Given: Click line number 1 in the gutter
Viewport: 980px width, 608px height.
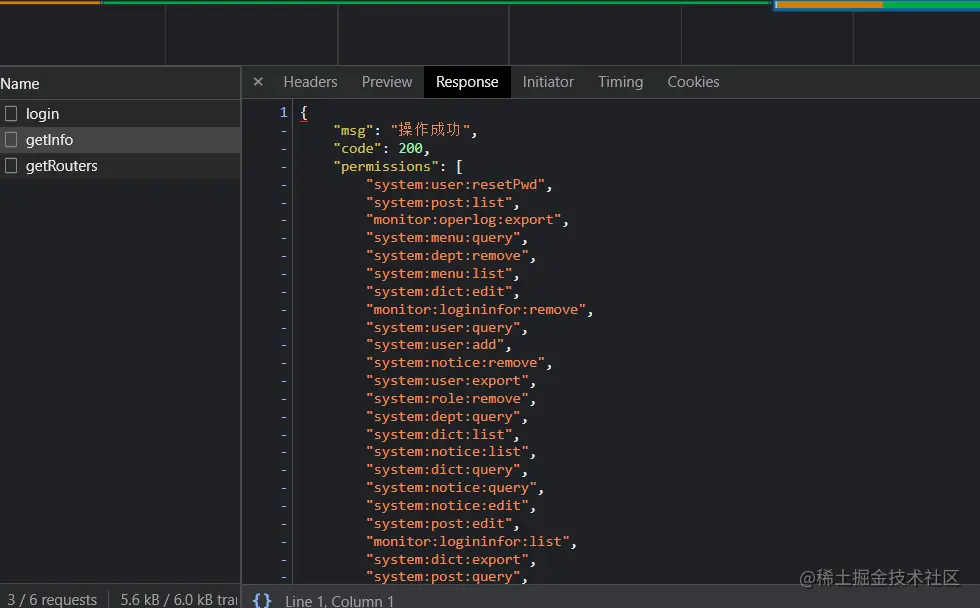Looking at the screenshot, I should [284, 113].
